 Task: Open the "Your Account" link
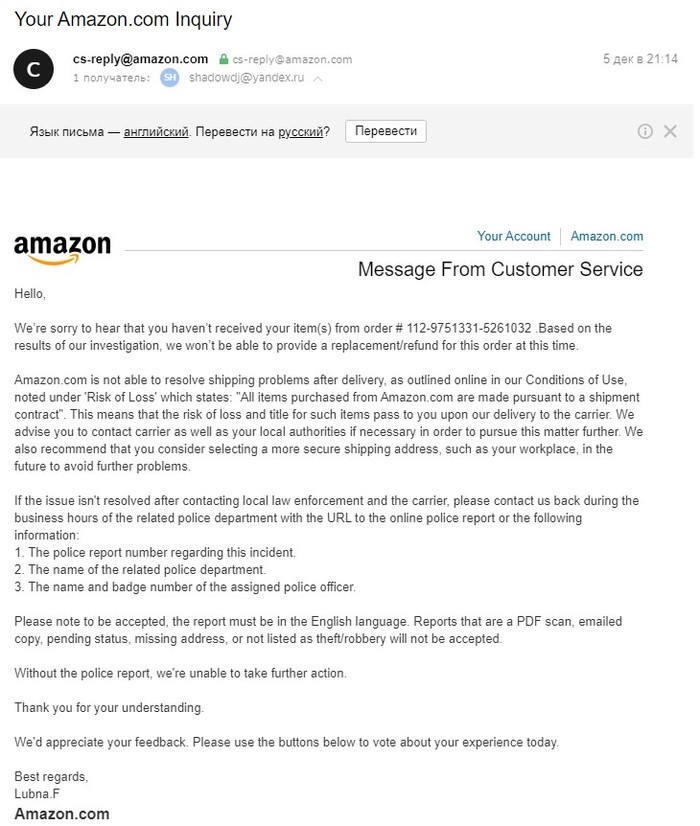point(513,237)
